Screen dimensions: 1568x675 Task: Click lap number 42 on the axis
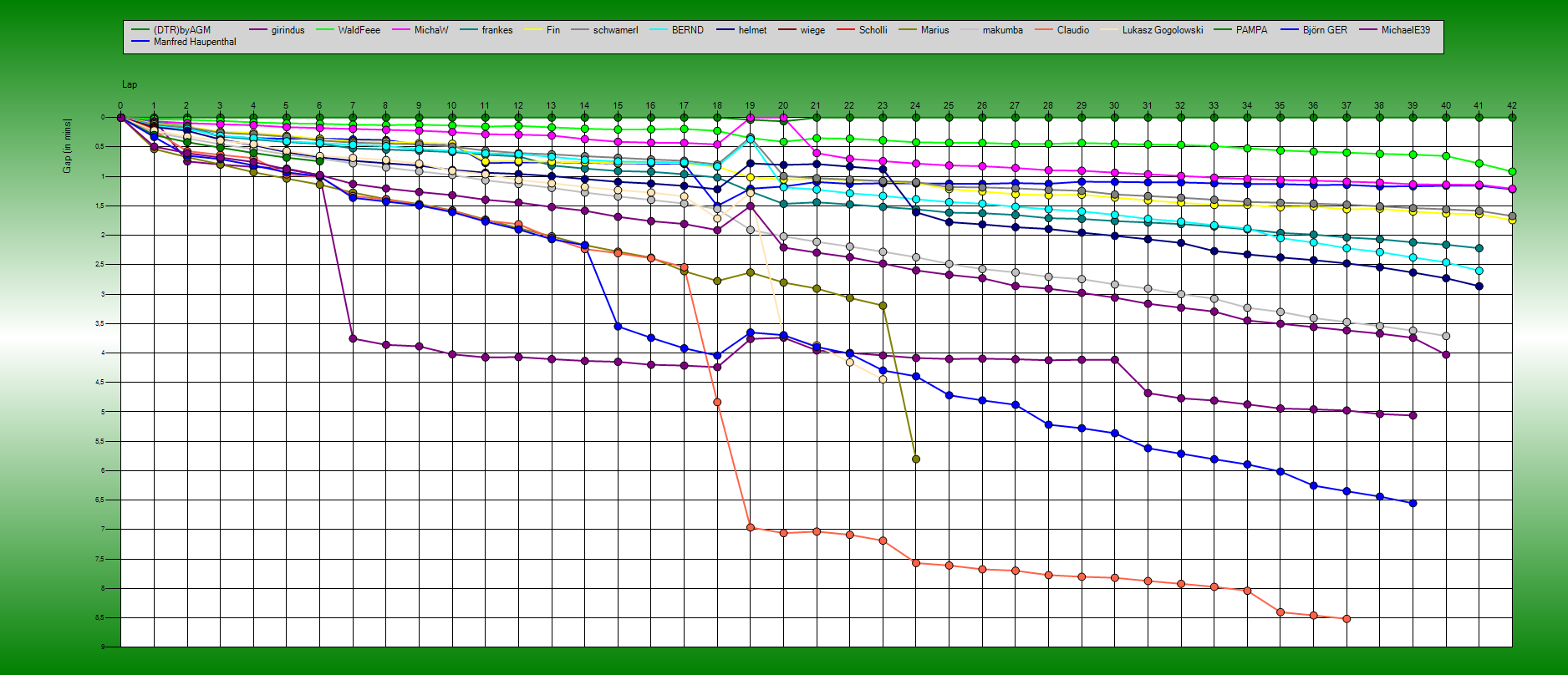pos(1512,106)
